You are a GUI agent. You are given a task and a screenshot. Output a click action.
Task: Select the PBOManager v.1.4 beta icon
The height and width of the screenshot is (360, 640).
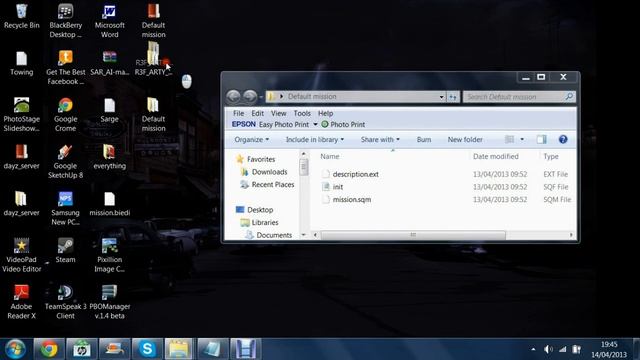[x=109, y=302]
